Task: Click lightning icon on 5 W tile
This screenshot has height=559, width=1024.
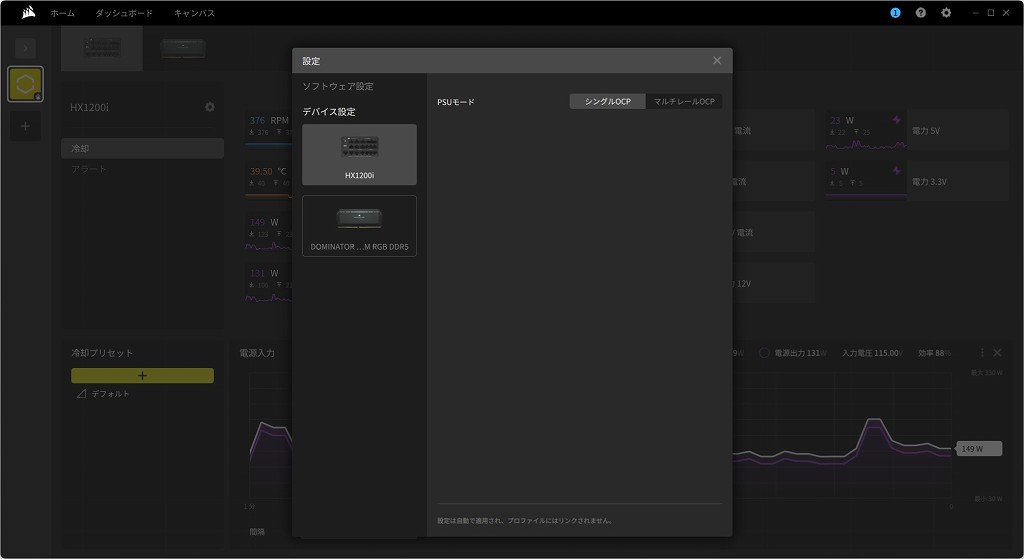Action: click(x=897, y=171)
